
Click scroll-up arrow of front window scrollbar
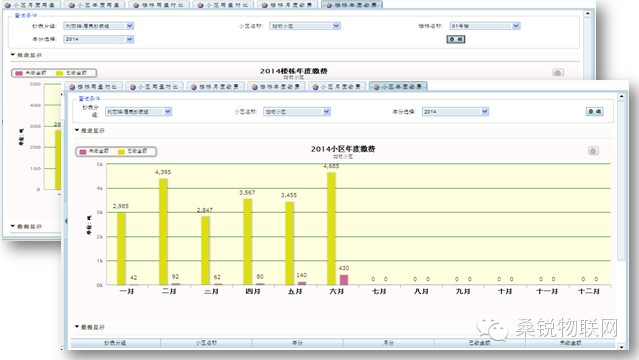coord(621,97)
